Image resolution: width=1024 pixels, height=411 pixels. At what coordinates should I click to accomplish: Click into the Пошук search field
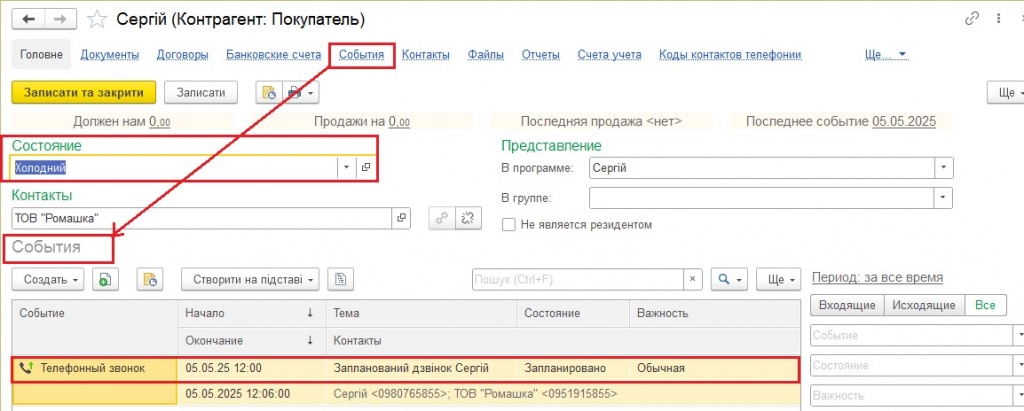point(576,279)
